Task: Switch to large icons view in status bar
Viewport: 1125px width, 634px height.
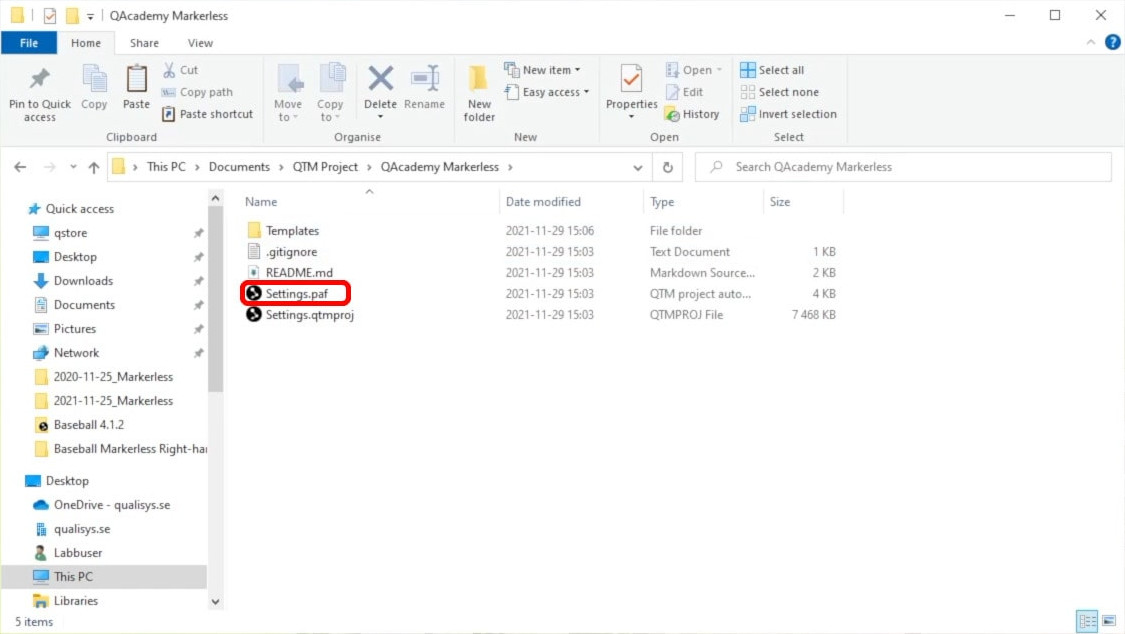Action: point(1108,621)
